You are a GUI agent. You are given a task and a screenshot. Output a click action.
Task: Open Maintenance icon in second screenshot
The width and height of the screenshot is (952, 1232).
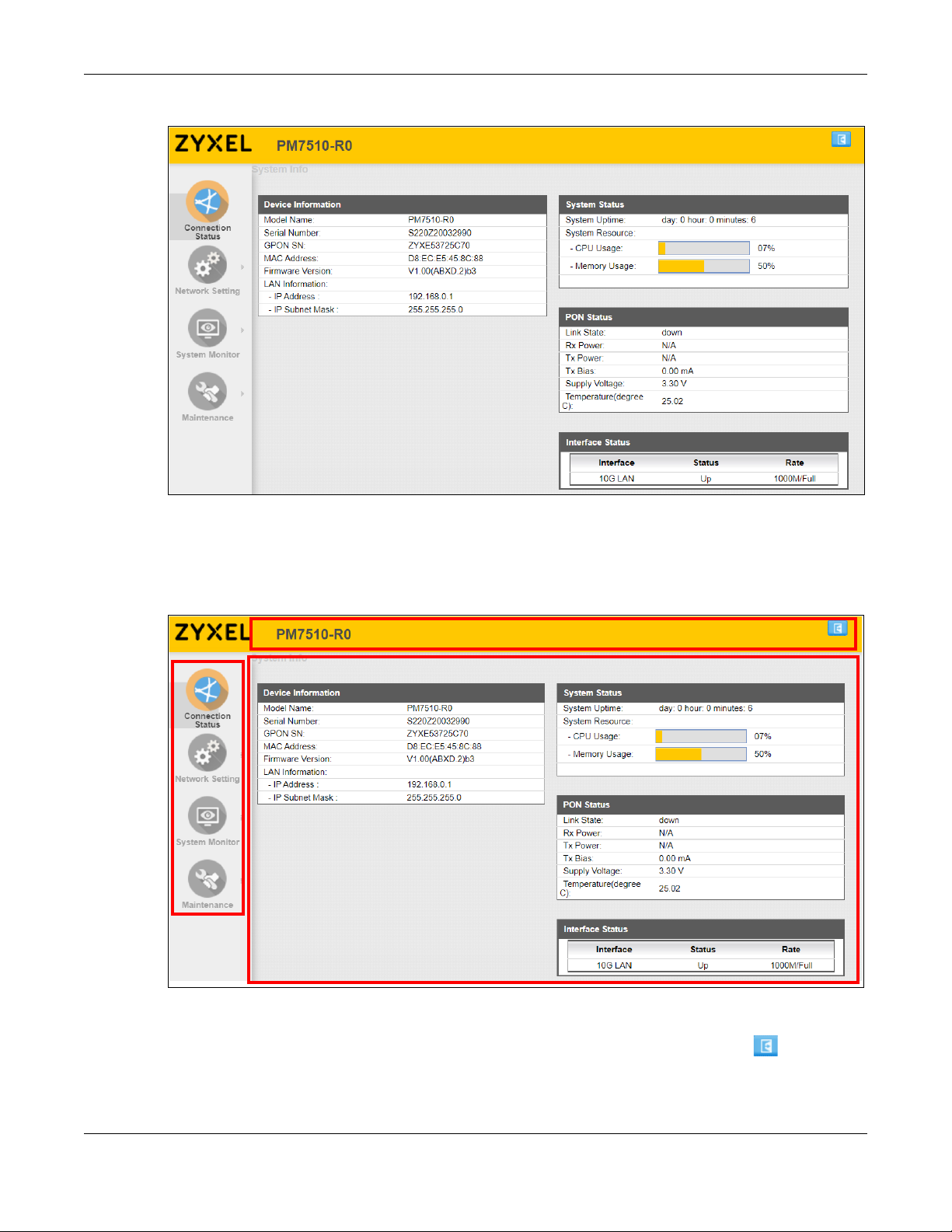(x=207, y=879)
